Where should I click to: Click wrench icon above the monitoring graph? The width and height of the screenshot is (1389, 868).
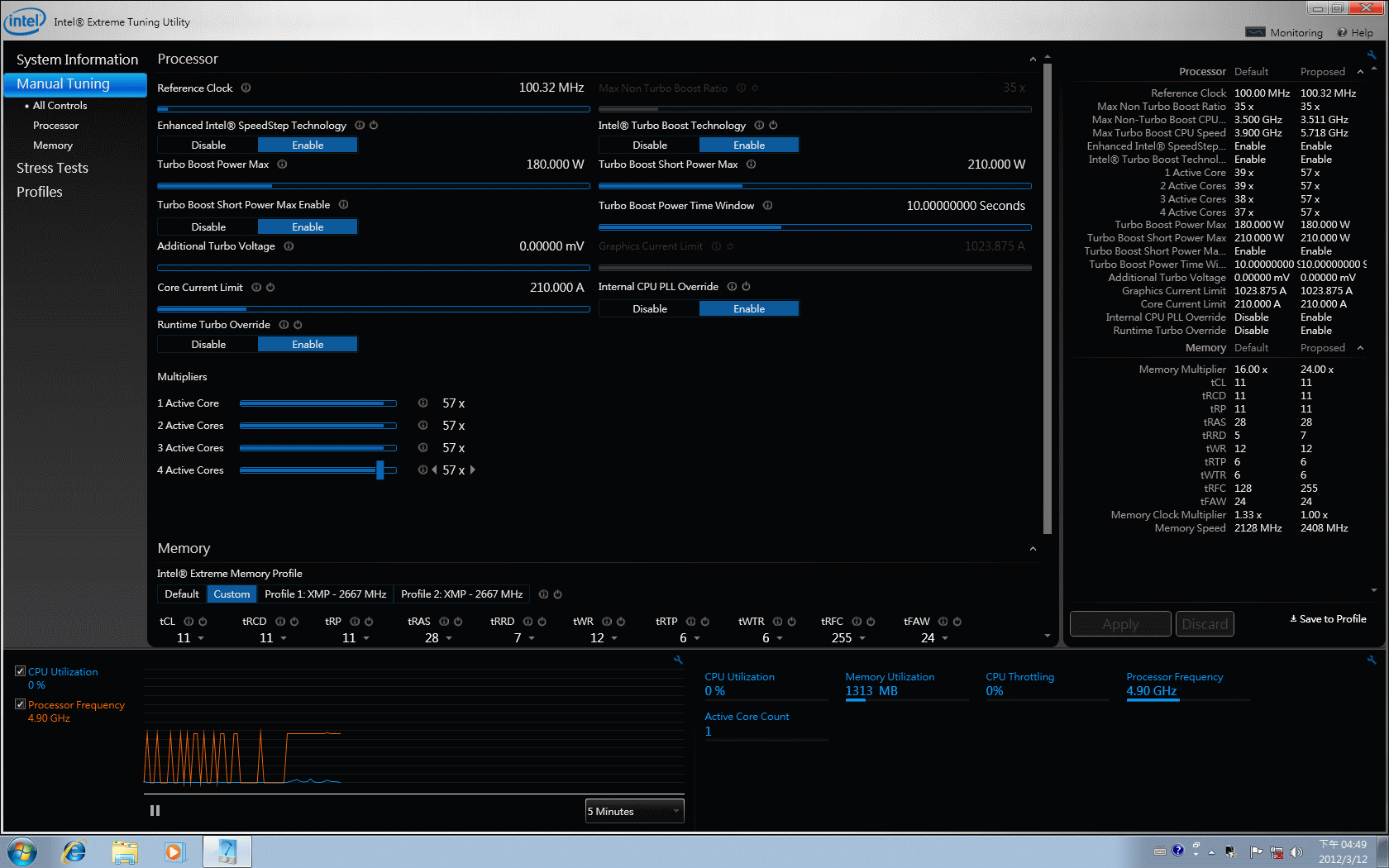(678, 660)
